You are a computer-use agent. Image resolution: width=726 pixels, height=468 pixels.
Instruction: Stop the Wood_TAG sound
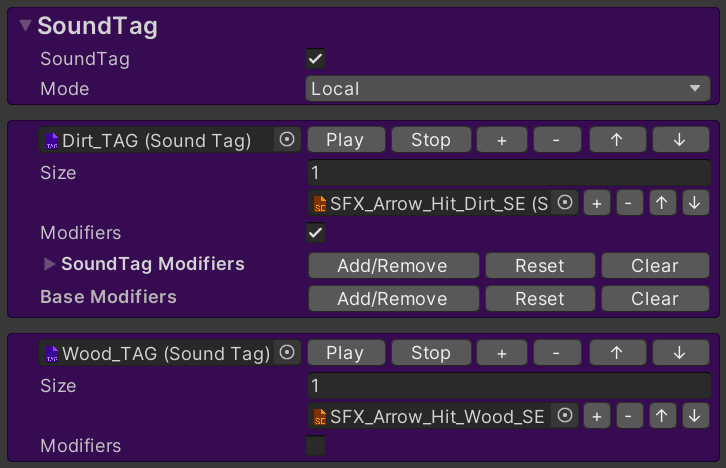pyautogui.click(x=430, y=353)
